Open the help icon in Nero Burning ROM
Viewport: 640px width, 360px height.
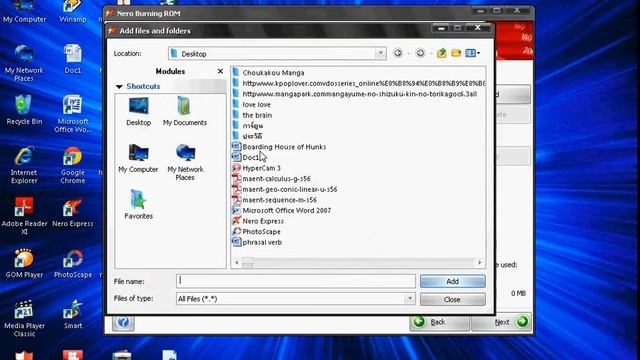click(x=123, y=322)
